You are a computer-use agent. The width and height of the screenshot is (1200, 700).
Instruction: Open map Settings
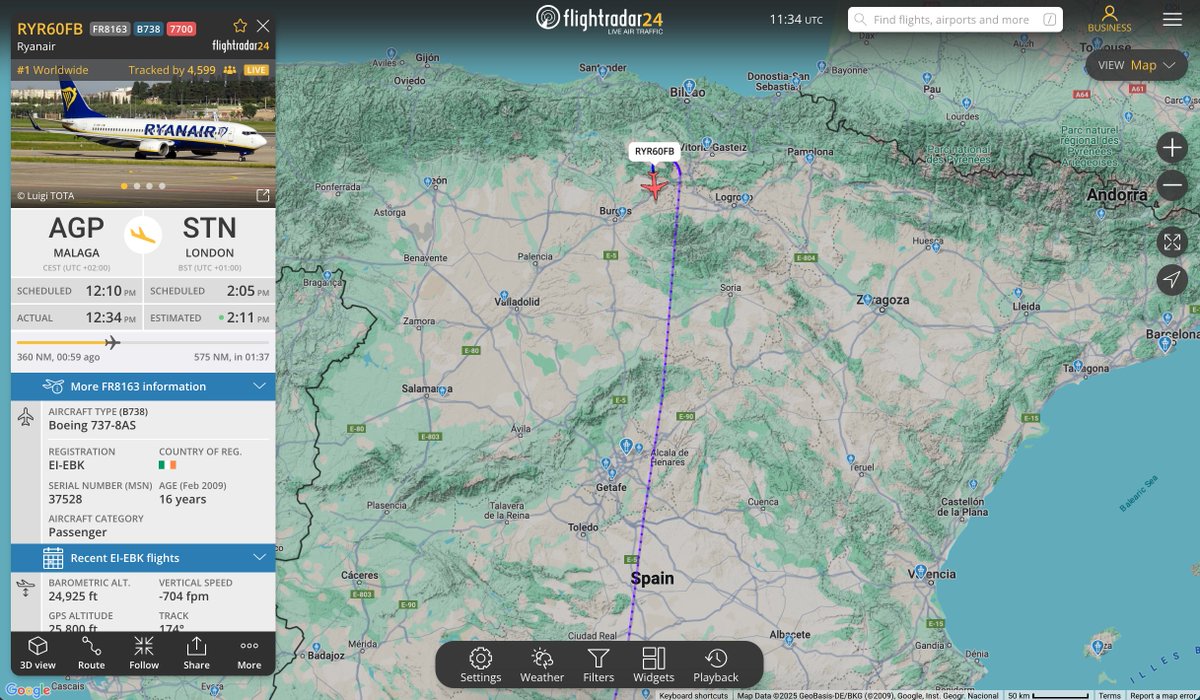point(481,665)
